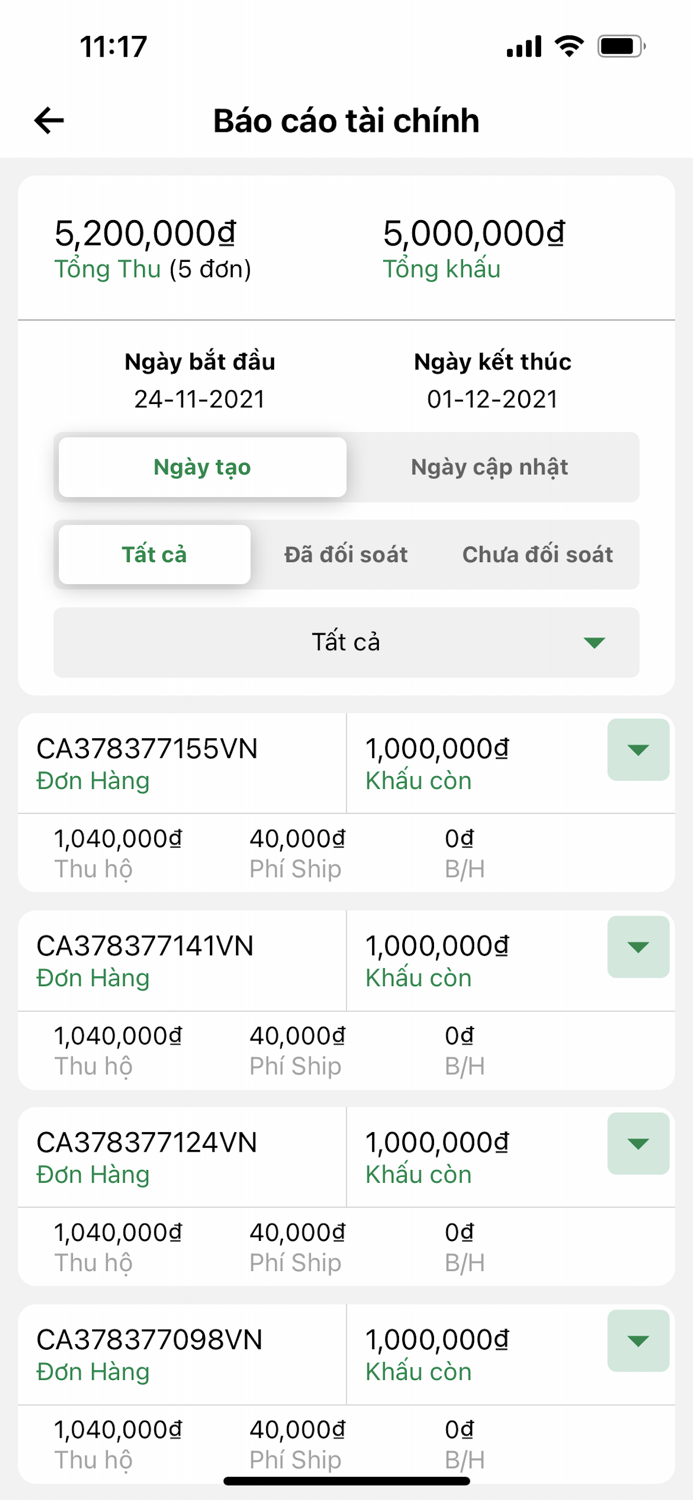Enable the Đã đối soát filter
This screenshot has width=693, height=1500.
(x=345, y=554)
